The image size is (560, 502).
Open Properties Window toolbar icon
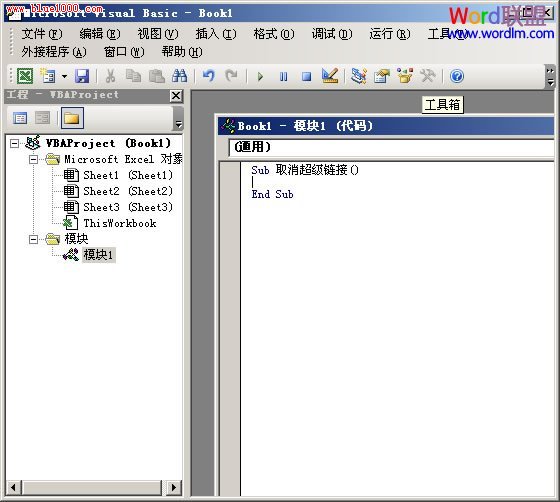tap(382, 76)
